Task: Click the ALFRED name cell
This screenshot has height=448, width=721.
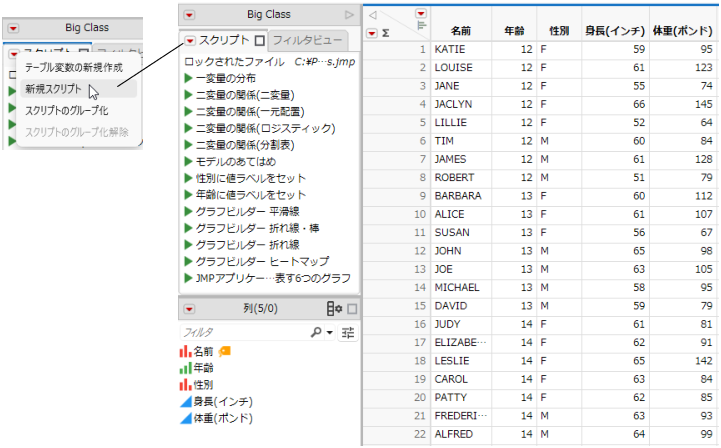Action: point(461,434)
